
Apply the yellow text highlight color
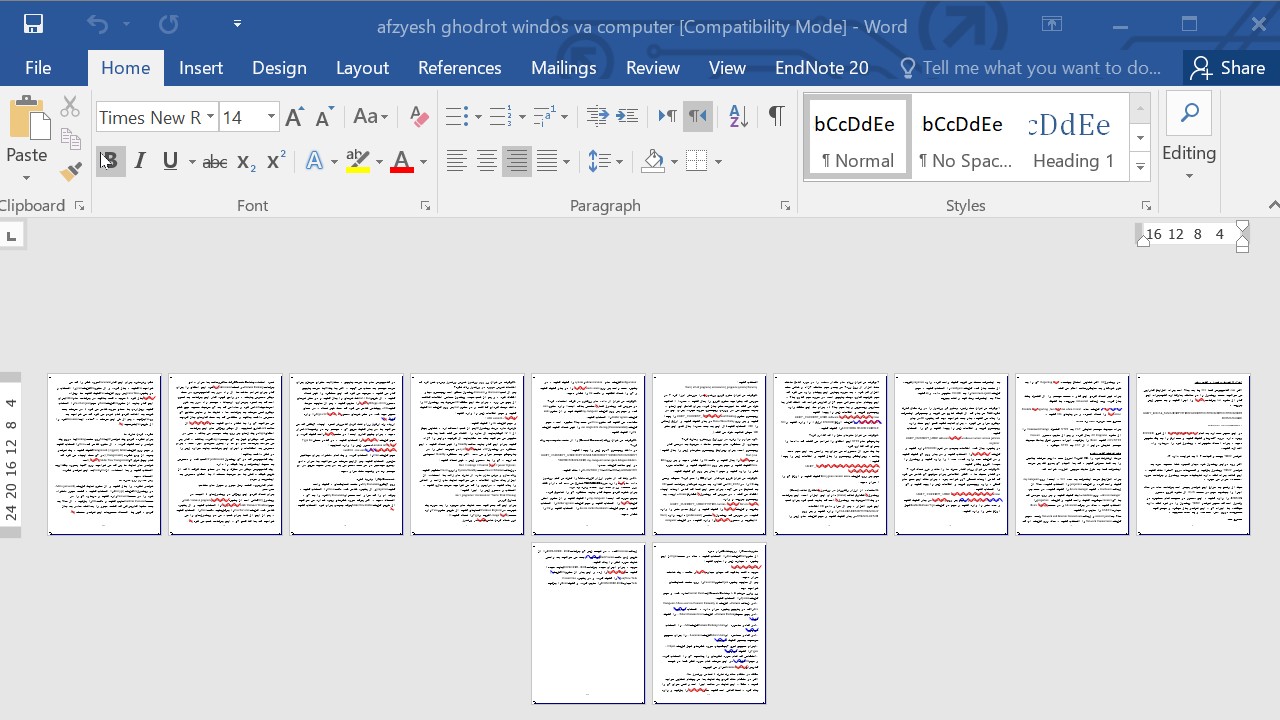coord(357,161)
